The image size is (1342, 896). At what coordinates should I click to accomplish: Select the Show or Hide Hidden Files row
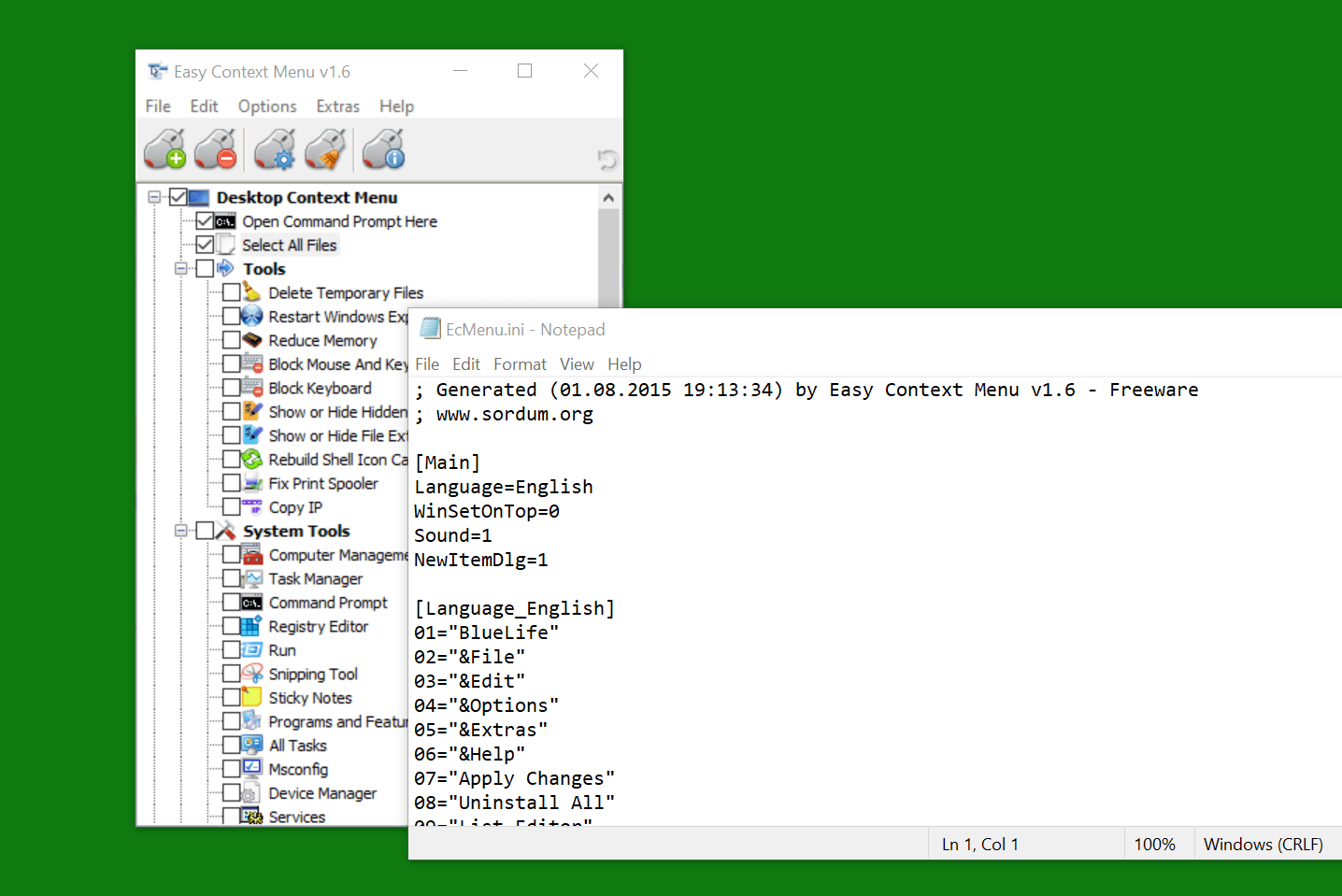click(x=338, y=412)
